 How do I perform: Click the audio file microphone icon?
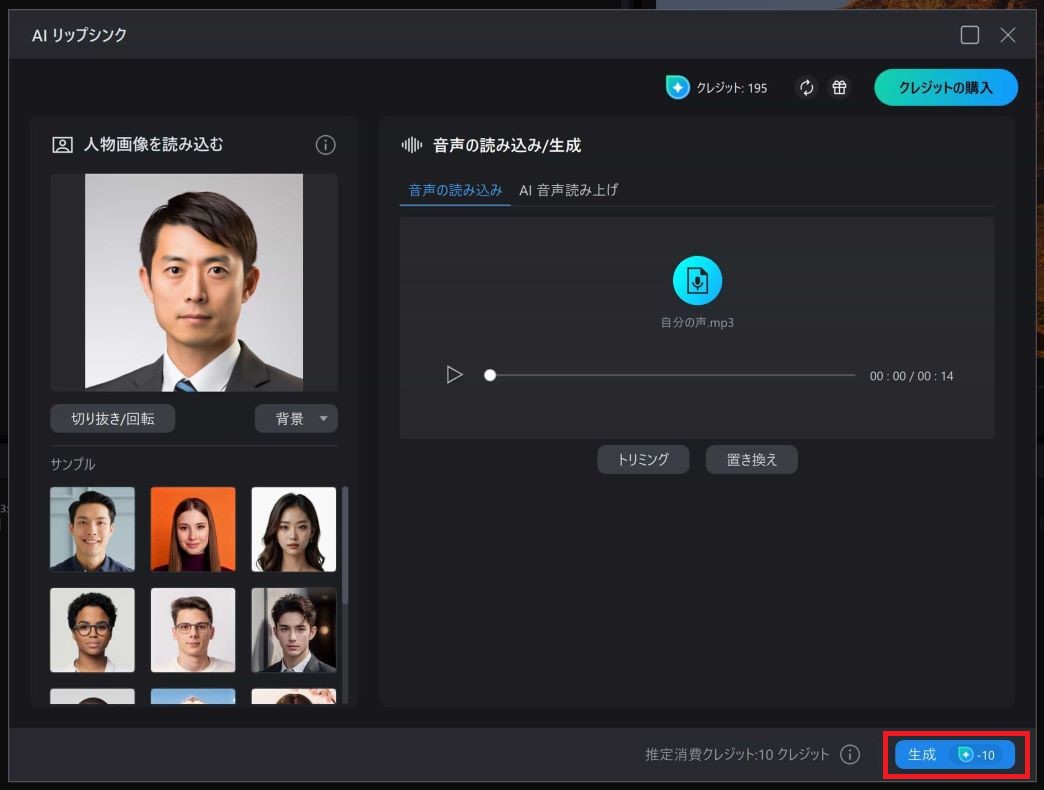point(697,281)
